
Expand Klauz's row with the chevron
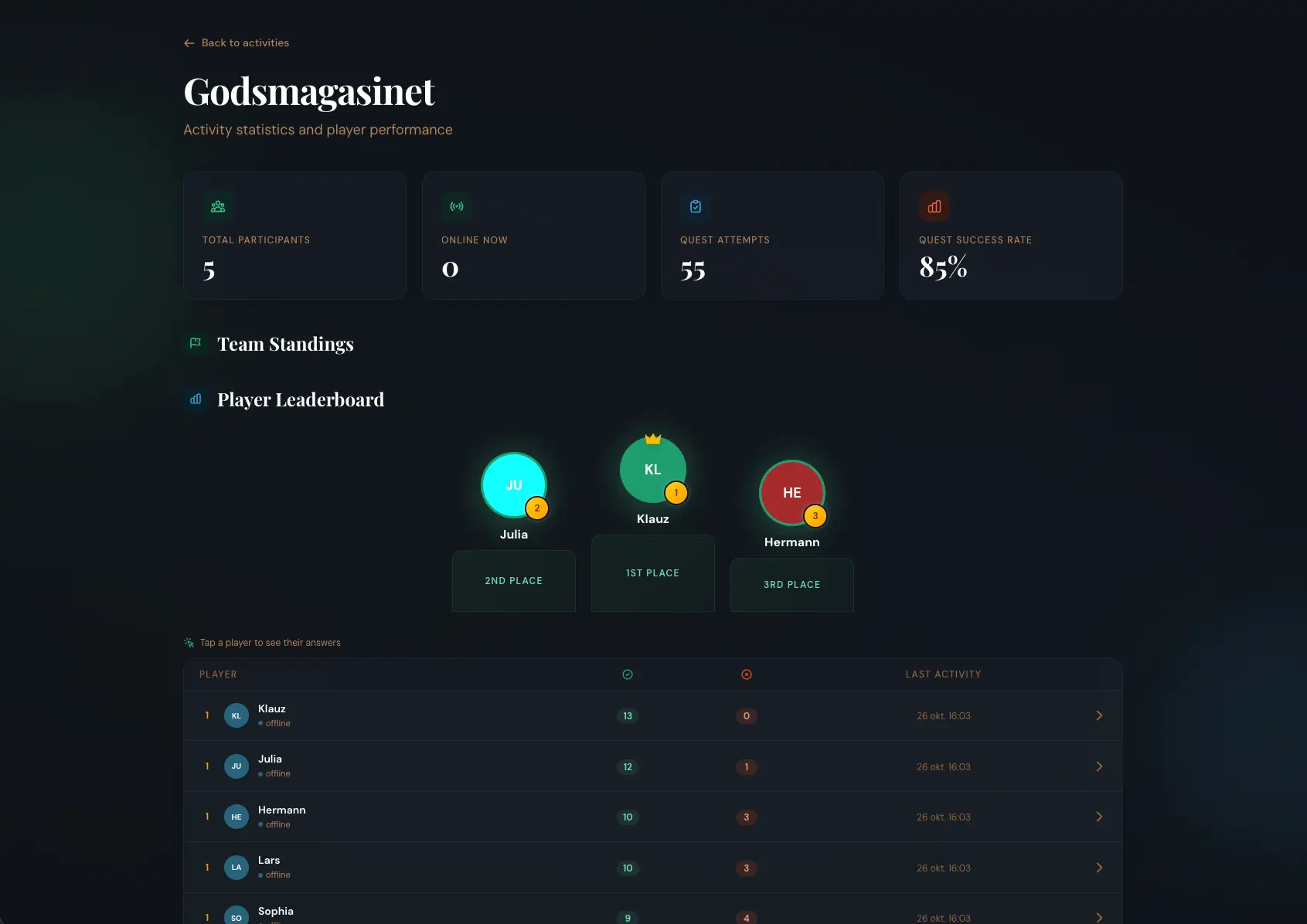[x=1099, y=715]
